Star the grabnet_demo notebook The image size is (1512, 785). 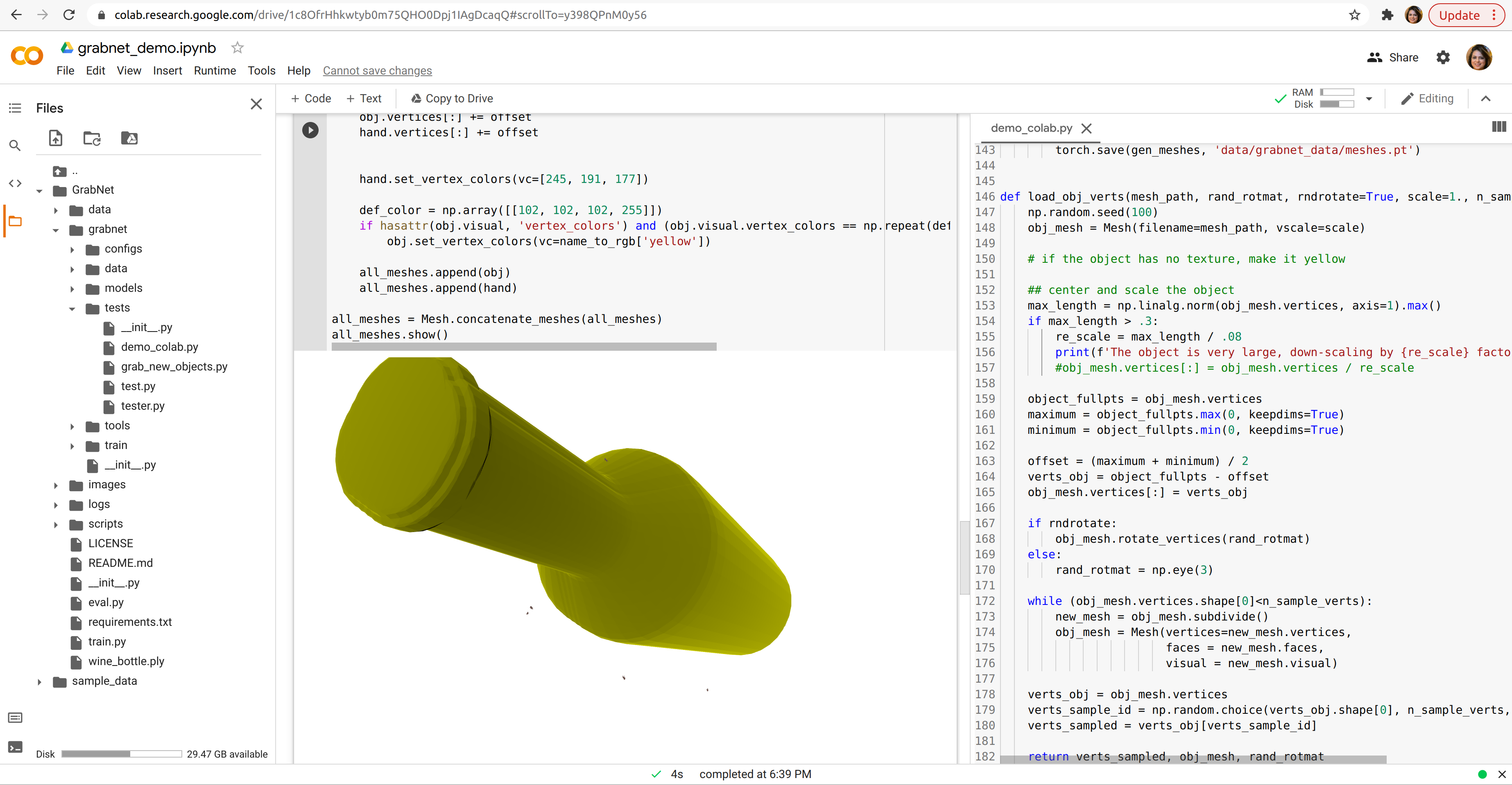coord(237,47)
